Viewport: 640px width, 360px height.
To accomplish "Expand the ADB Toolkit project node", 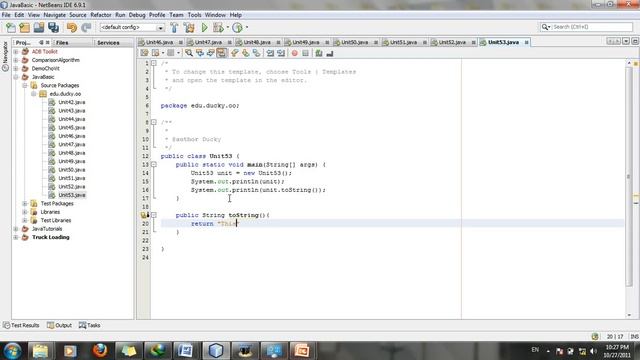I will tap(16, 52).
